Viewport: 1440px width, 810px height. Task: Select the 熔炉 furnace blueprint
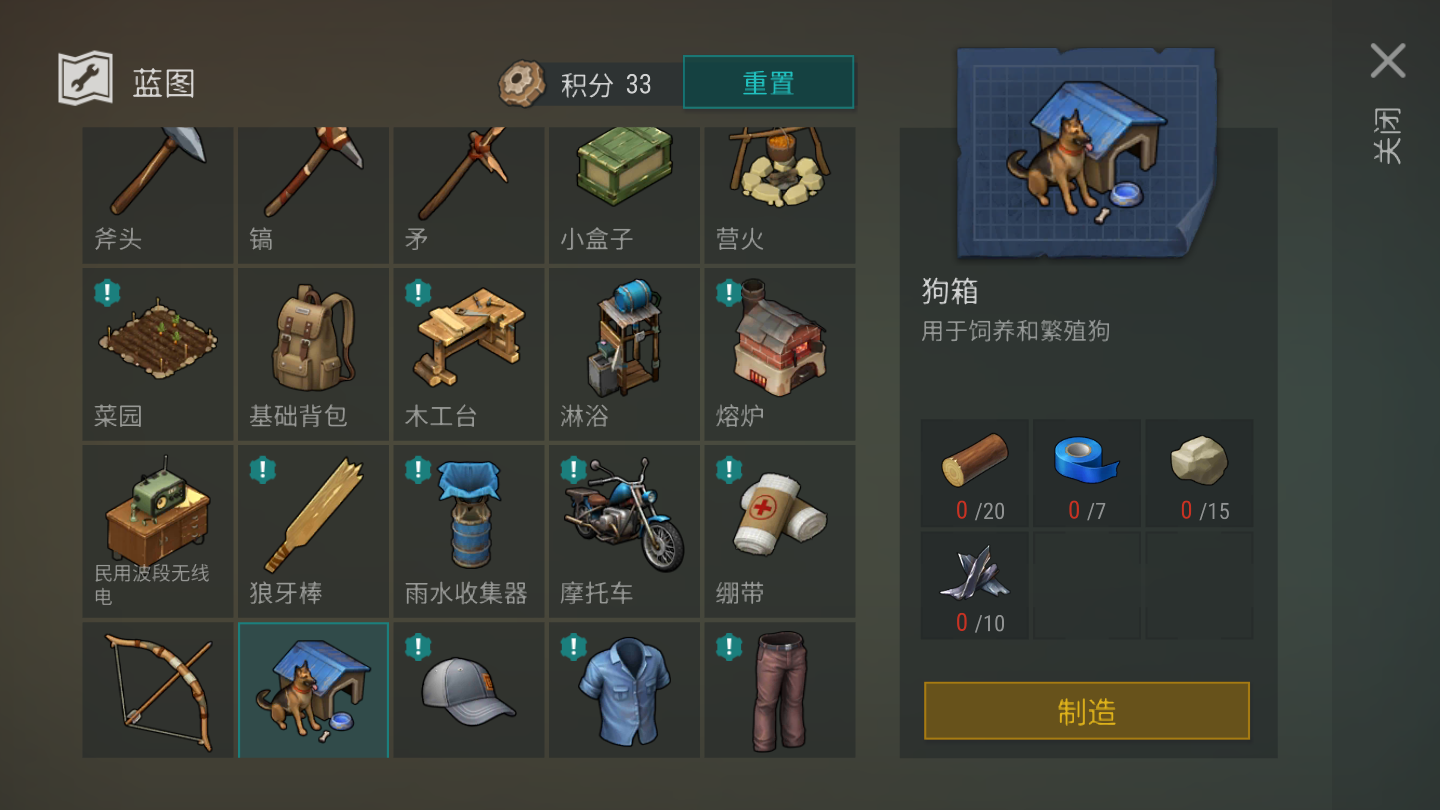coord(780,354)
